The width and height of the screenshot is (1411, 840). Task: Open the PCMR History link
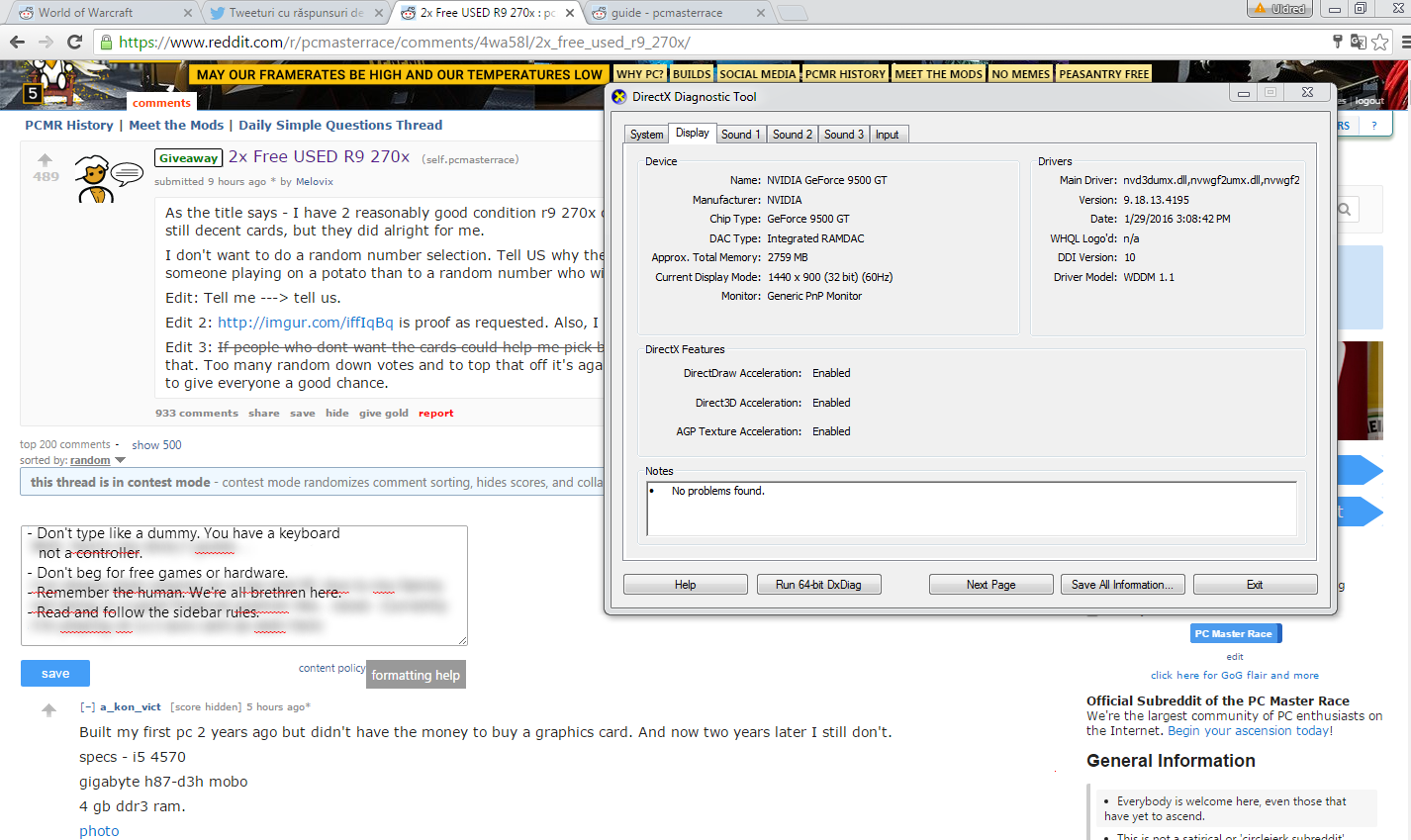pos(69,126)
